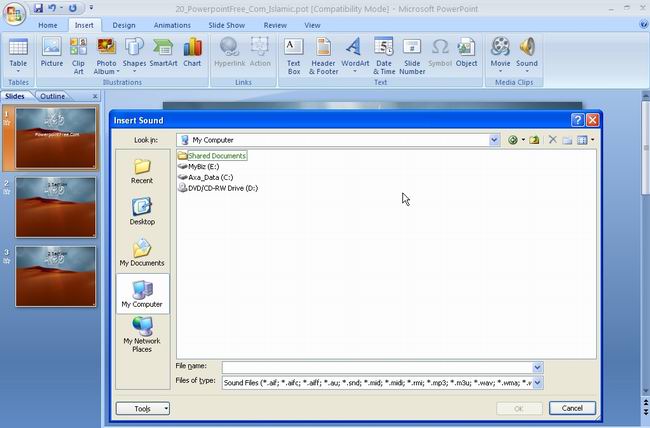This screenshot has height=428, width=650.
Task: Click Recent in the places bar
Action: click(x=142, y=171)
